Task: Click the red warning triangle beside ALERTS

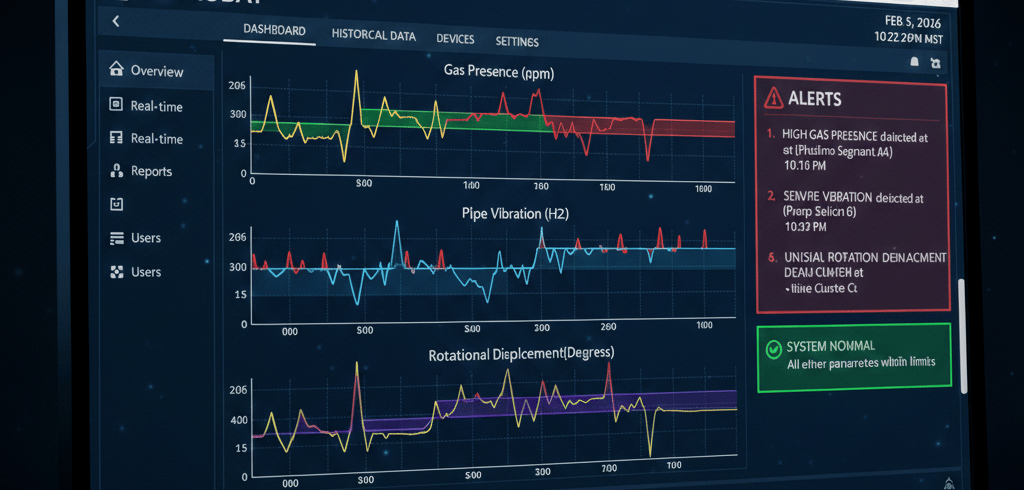Action: coord(773,98)
